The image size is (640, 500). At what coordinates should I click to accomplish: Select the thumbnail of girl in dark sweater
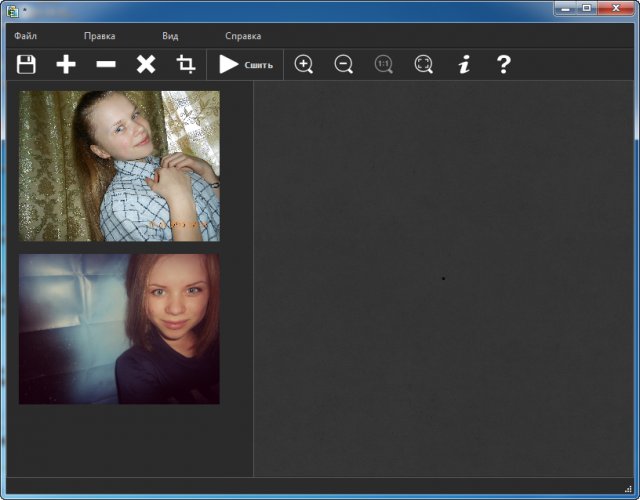pyautogui.click(x=119, y=329)
